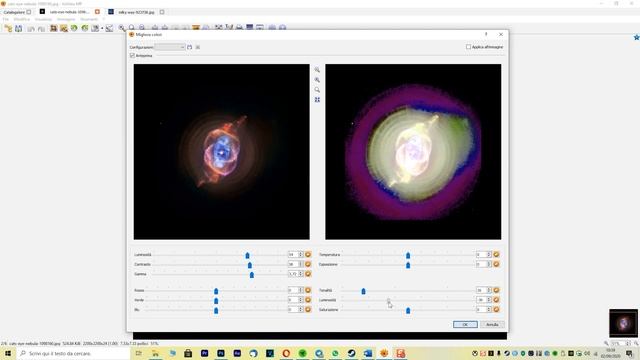Open the Visualizza menu
The image size is (640, 360).
pyautogui.click(x=43, y=19)
